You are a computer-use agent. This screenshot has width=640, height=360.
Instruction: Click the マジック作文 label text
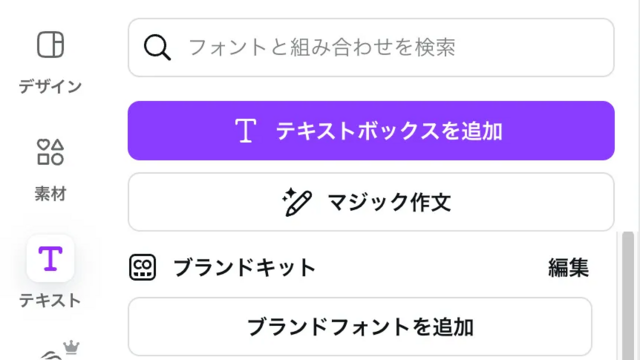[389, 202]
